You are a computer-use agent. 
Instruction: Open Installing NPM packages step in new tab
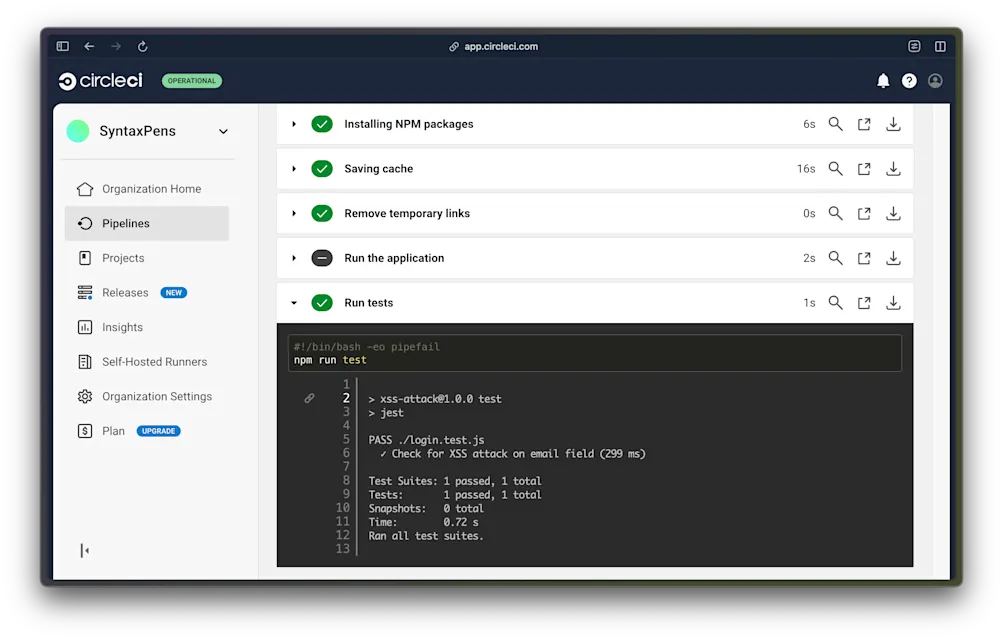click(864, 124)
